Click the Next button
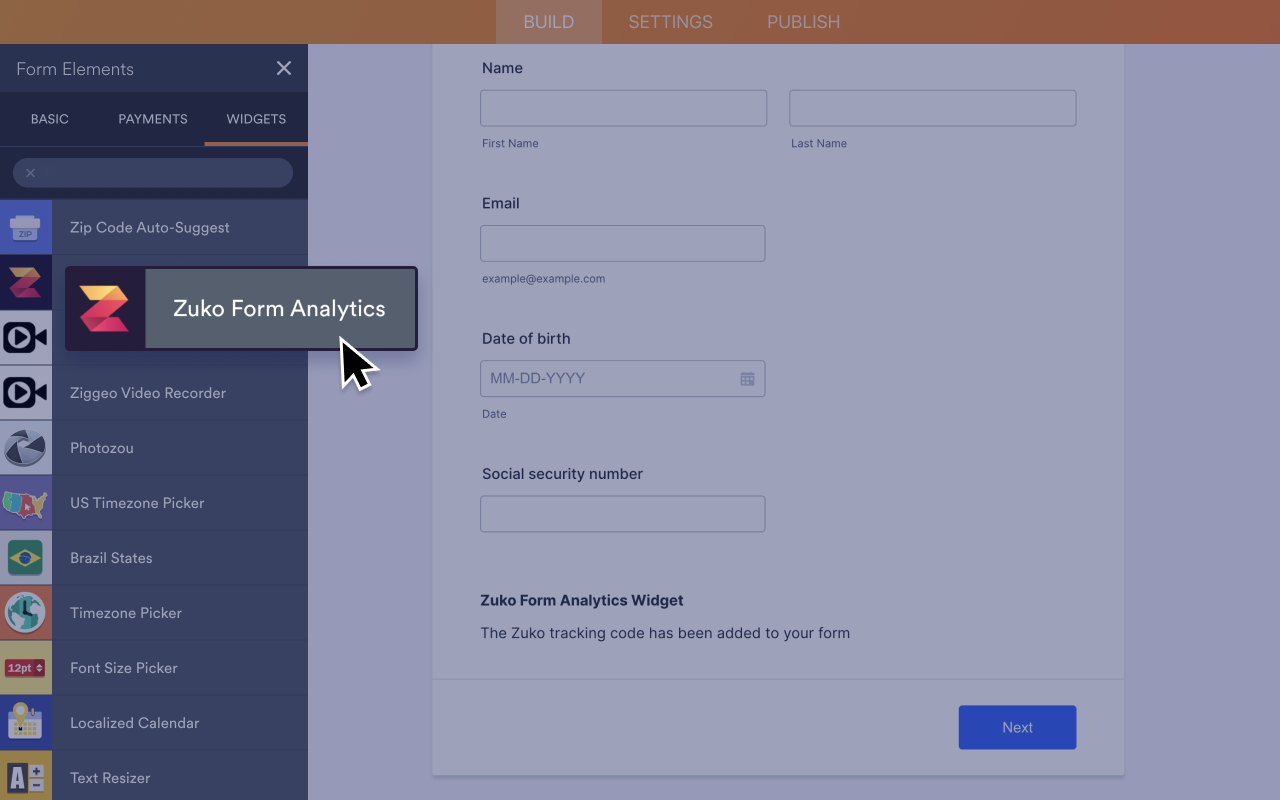 [1017, 727]
